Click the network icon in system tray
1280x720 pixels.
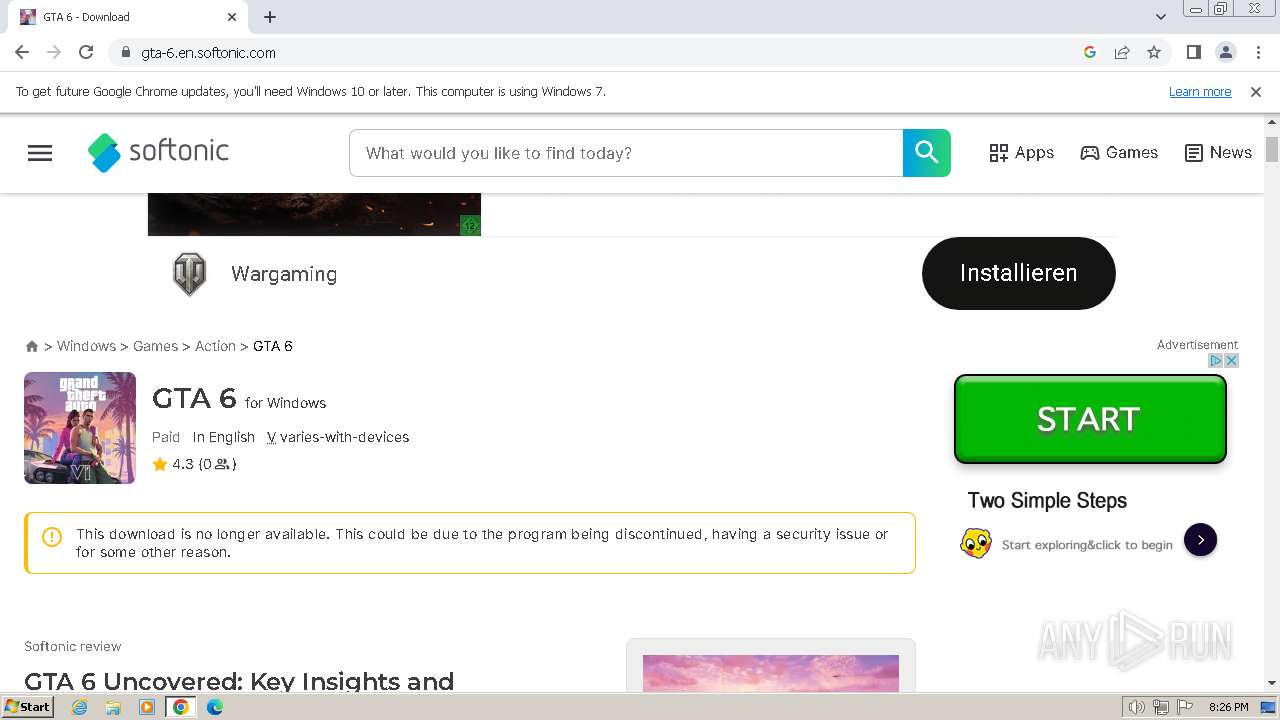(x=1161, y=707)
